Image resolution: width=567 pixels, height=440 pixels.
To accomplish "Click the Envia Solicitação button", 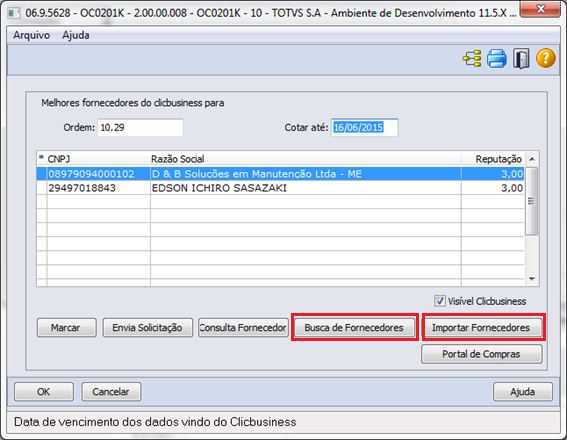I will [x=148, y=328].
